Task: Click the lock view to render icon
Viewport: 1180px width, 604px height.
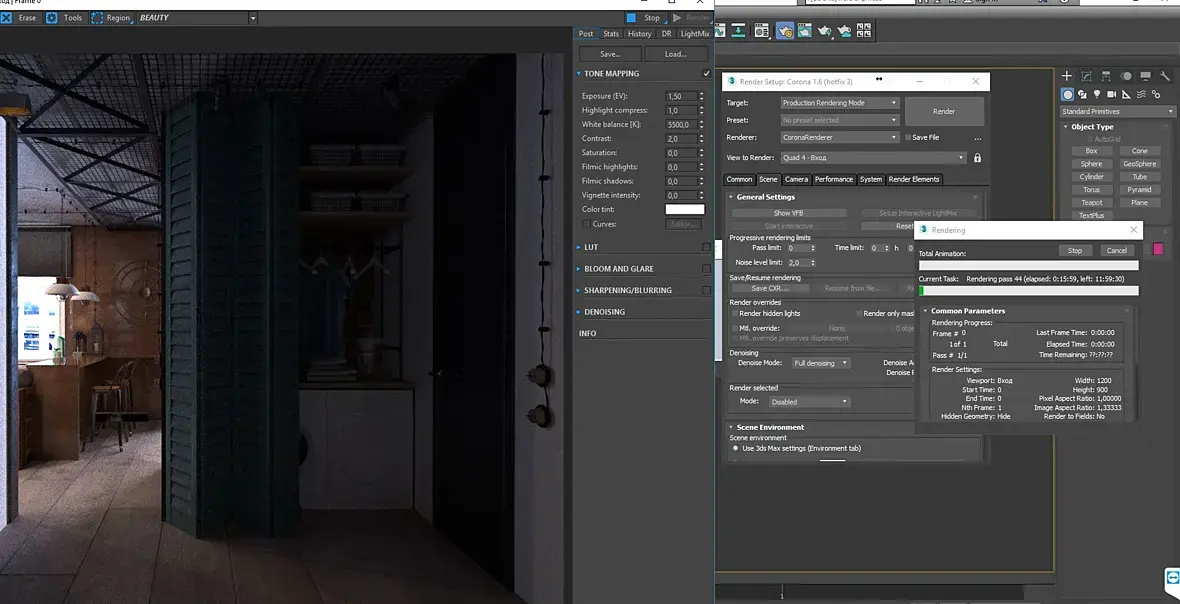Action: tap(977, 158)
